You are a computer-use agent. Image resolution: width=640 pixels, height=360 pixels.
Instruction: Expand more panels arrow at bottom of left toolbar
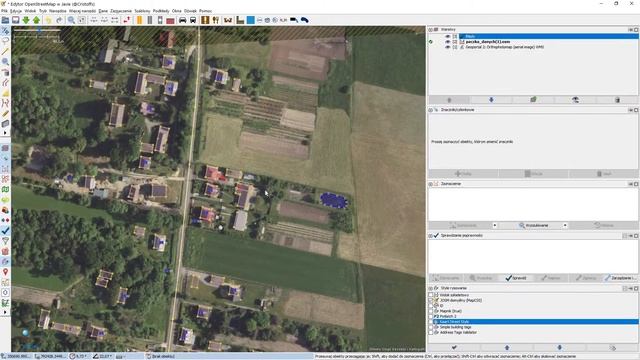point(5,313)
